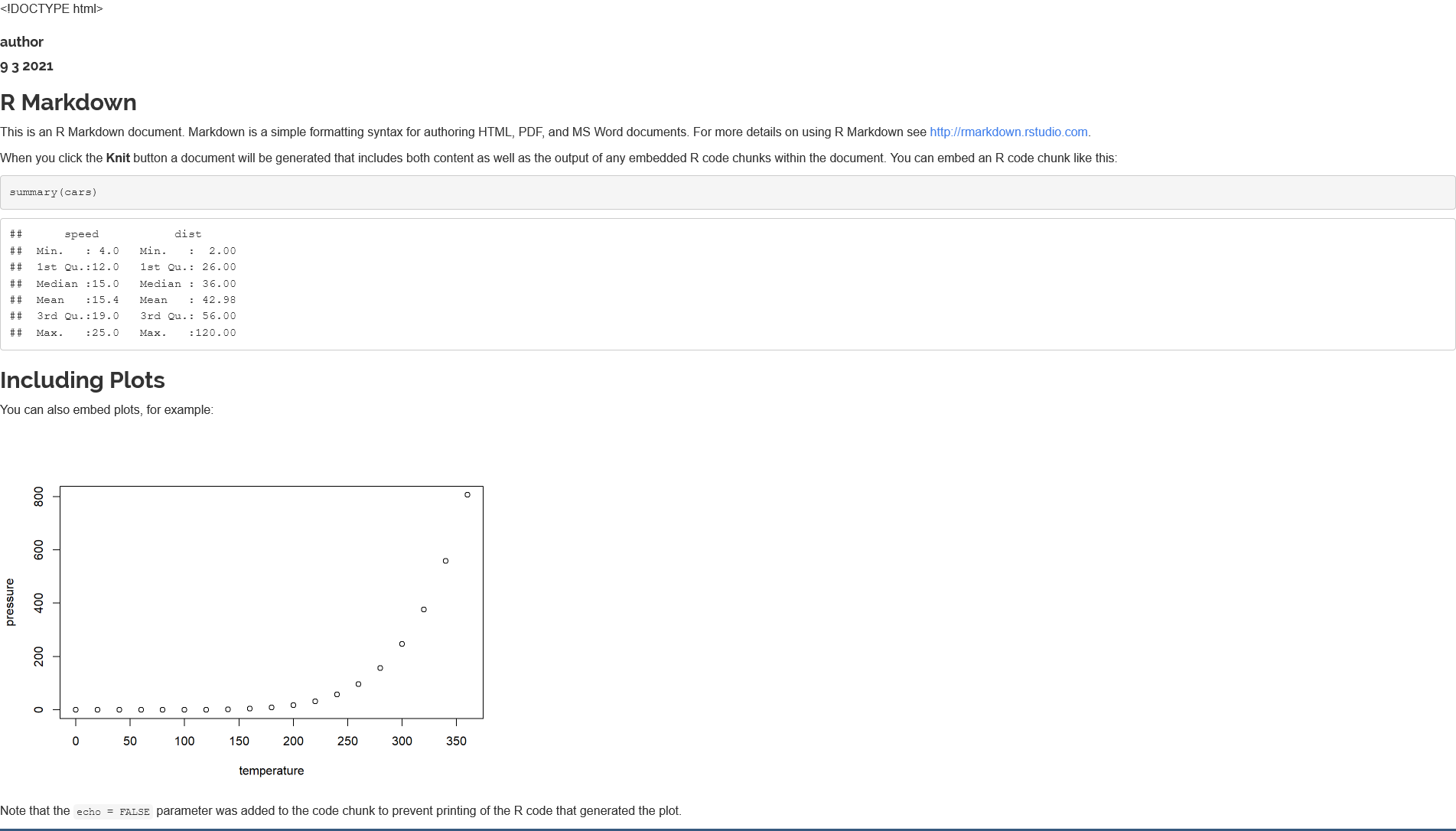Image resolution: width=1456 pixels, height=831 pixels.
Task: Click the 9 3 2021 date text
Action: 27,67
